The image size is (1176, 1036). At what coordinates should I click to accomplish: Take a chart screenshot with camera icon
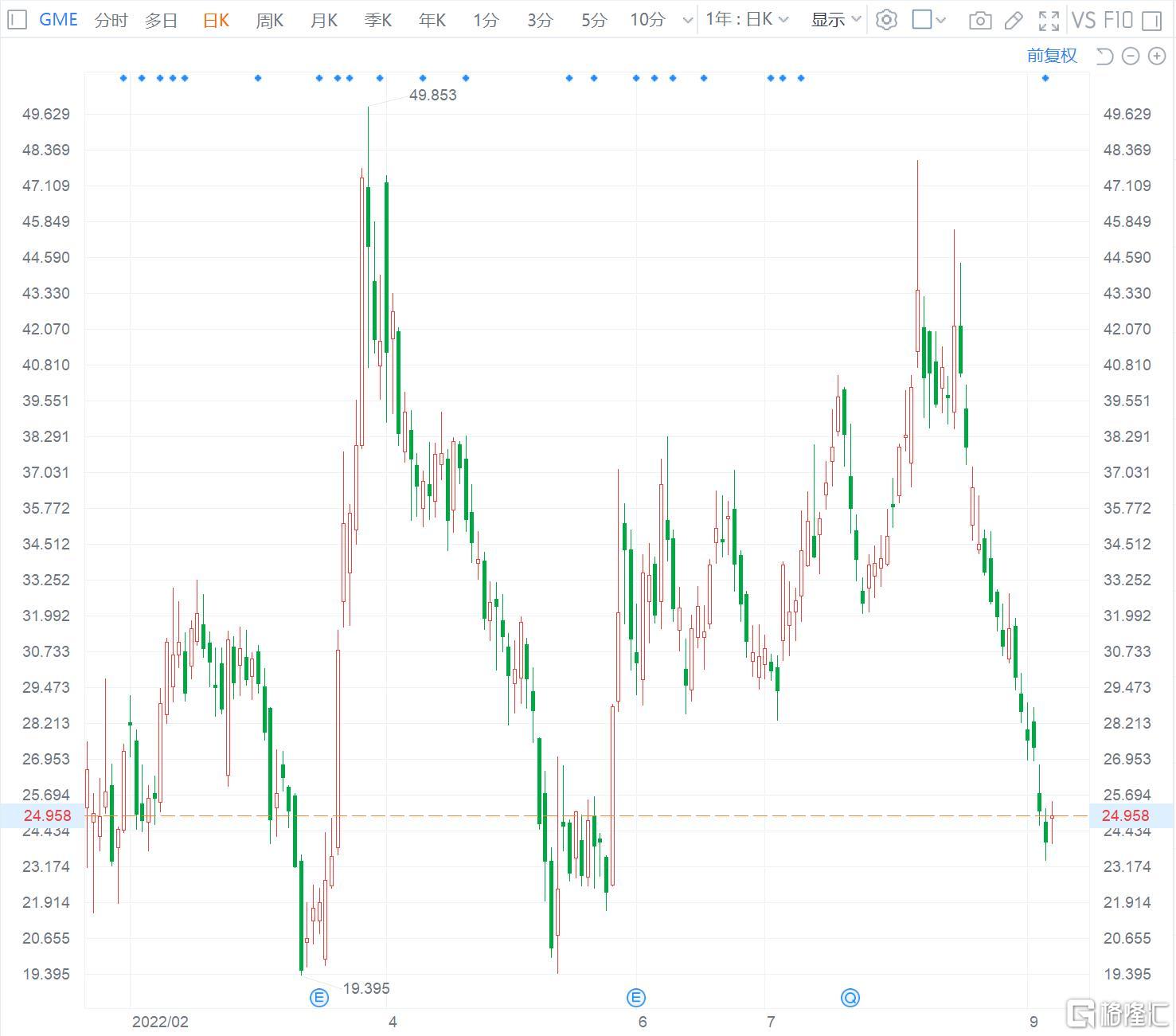coord(980,20)
